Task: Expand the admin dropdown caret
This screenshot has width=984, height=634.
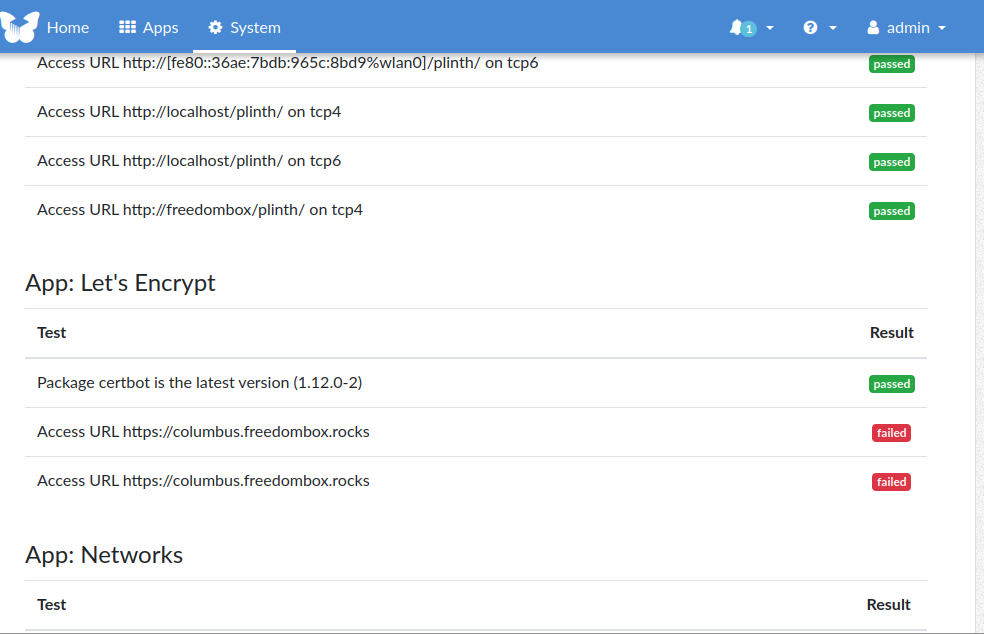Action: (942, 28)
